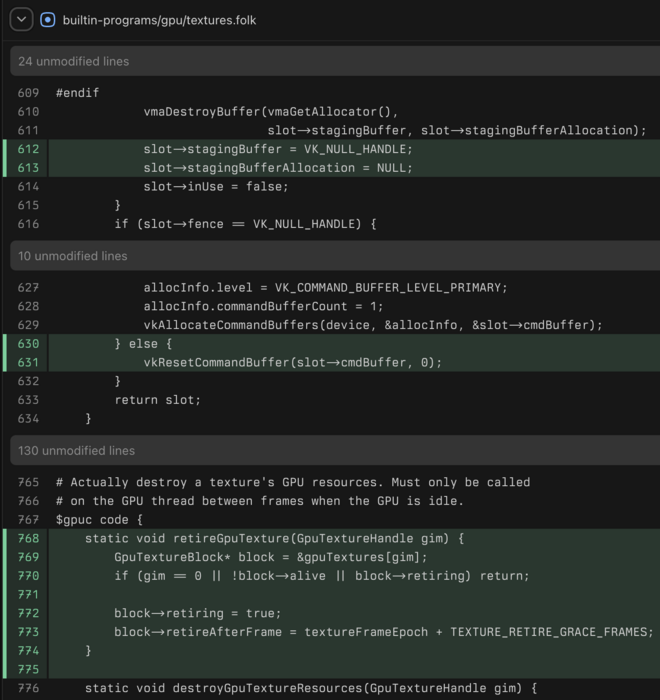Select line number 766
The width and height of the screenshot is (660, 700).
click(x=28, y=501)
